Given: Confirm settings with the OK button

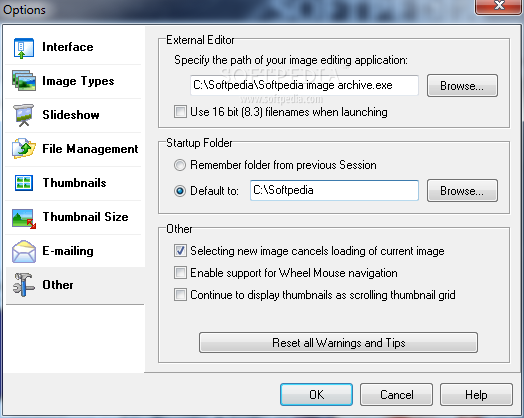Looking at the screenshot, I should coord(316,395).
